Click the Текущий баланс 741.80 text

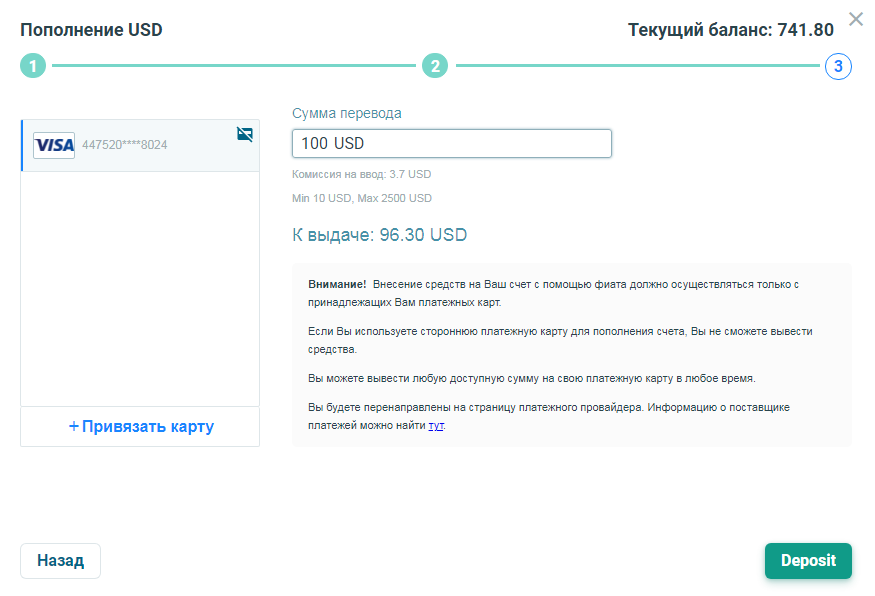730,30
